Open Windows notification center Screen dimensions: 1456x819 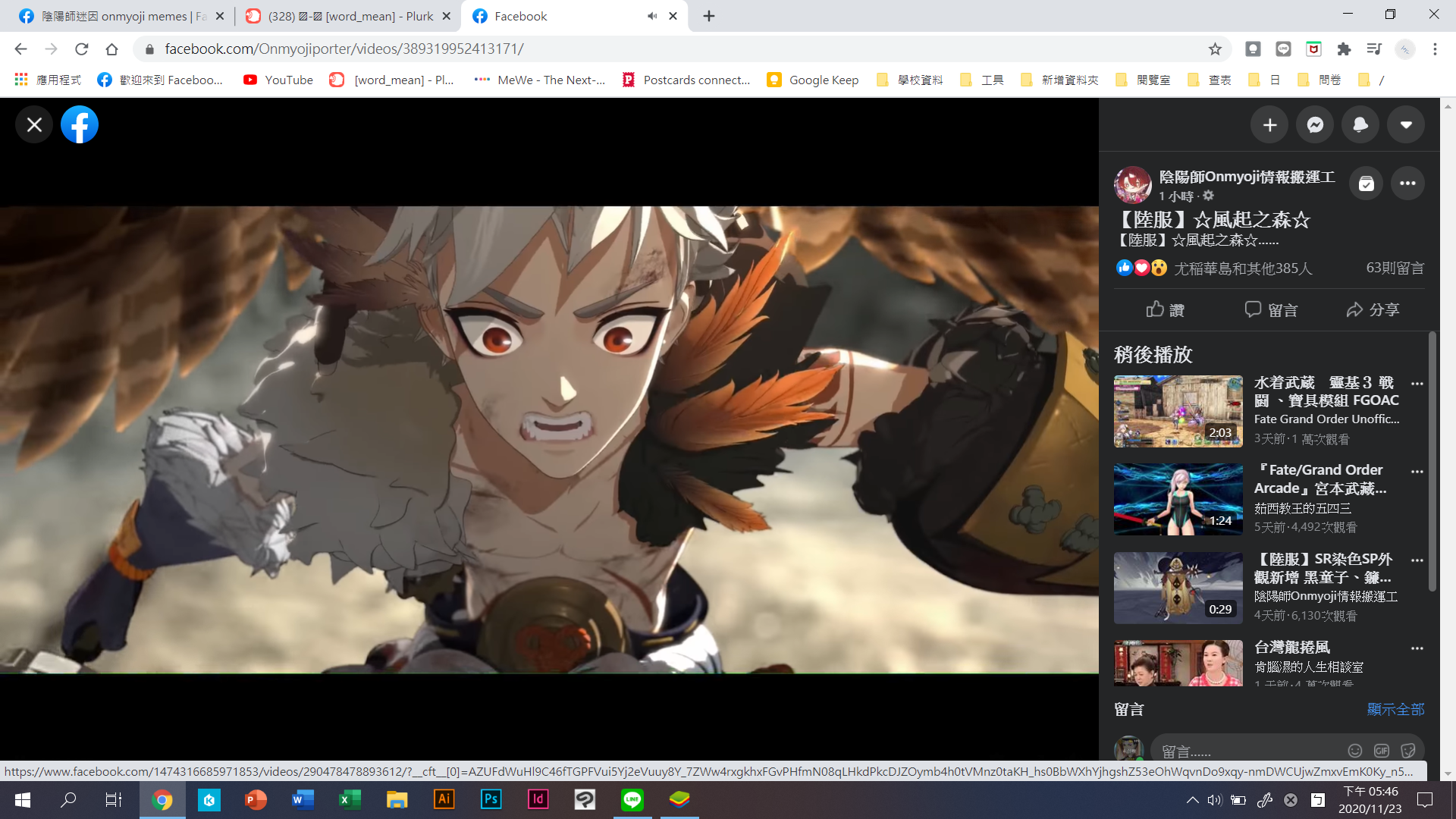pos(1424,799)
